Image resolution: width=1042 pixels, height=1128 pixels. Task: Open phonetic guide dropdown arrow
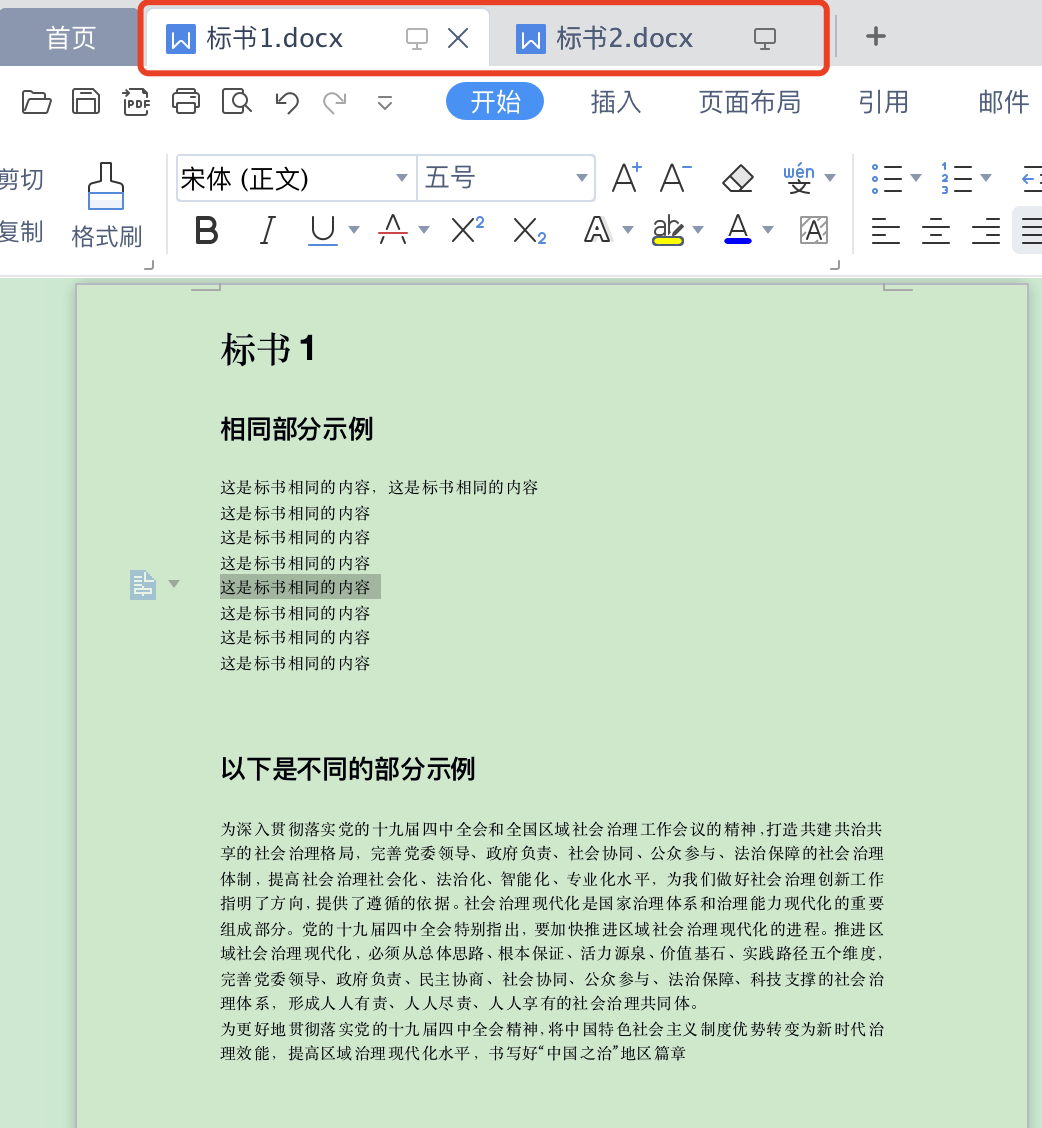830,178
